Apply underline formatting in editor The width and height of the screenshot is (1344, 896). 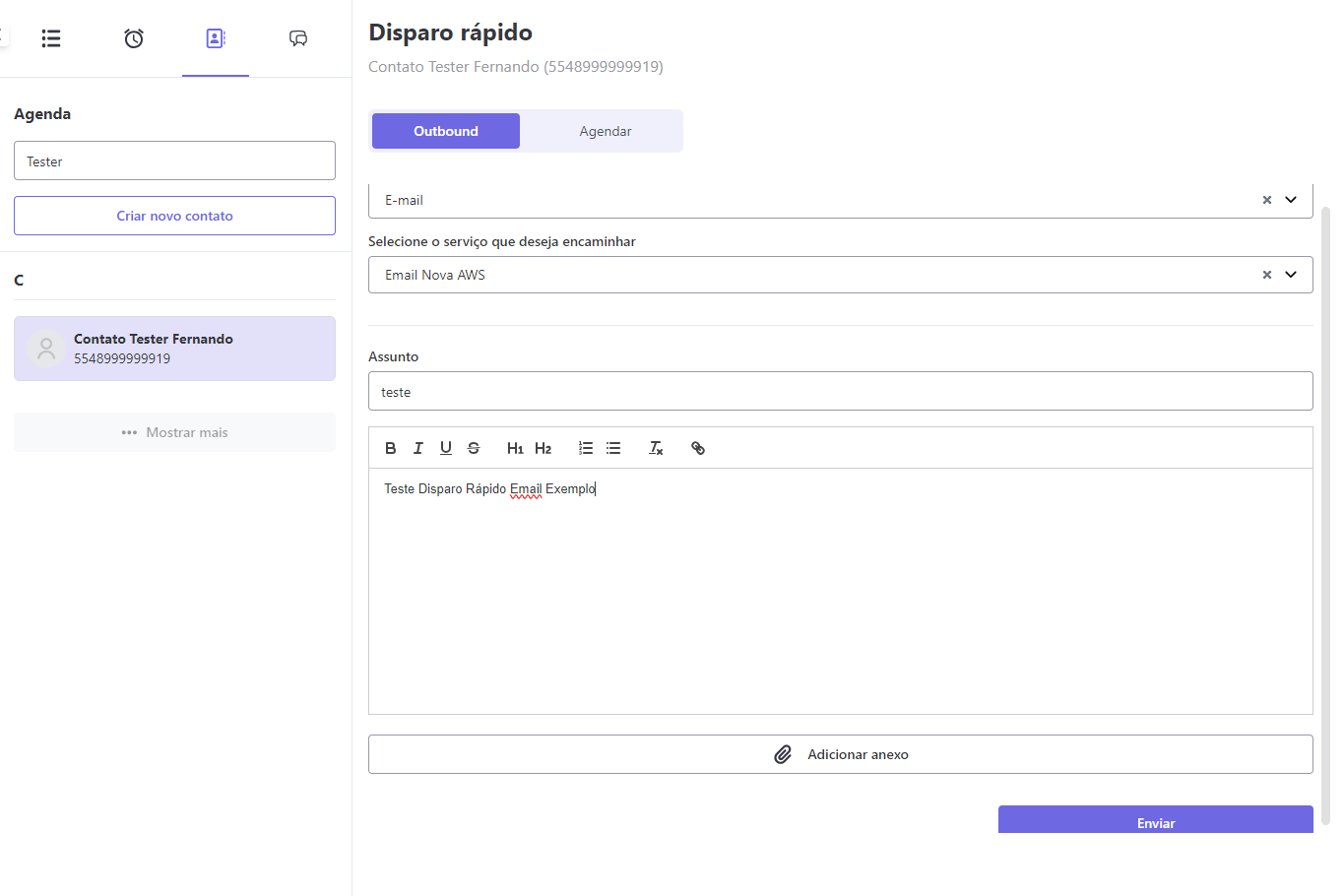coord(446,448)
